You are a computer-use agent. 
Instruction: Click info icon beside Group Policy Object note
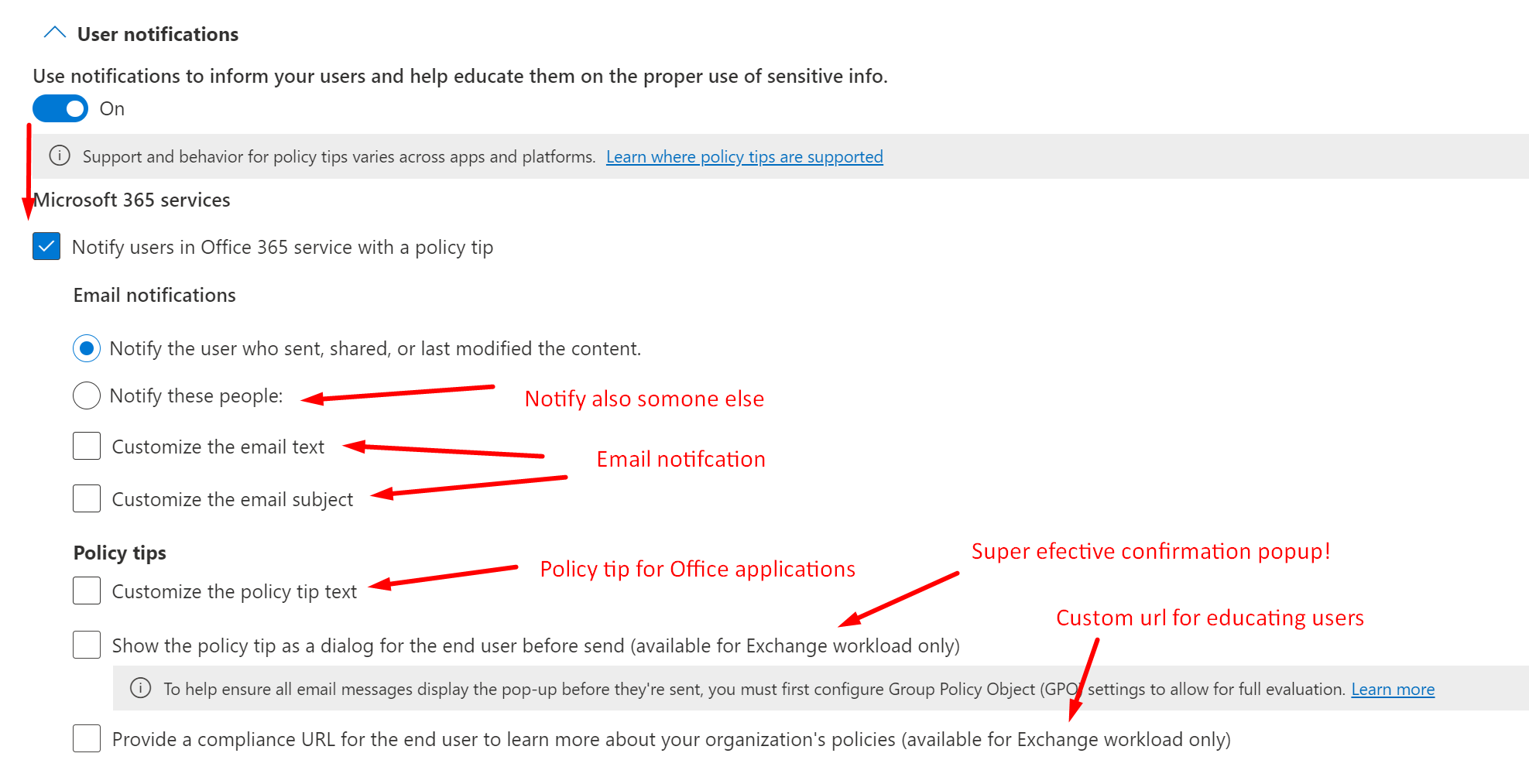140,689
